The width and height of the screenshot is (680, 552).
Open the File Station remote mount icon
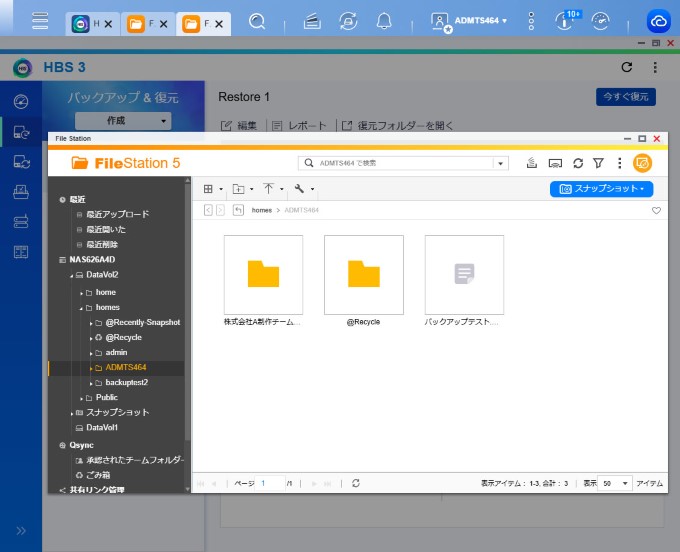555,163
